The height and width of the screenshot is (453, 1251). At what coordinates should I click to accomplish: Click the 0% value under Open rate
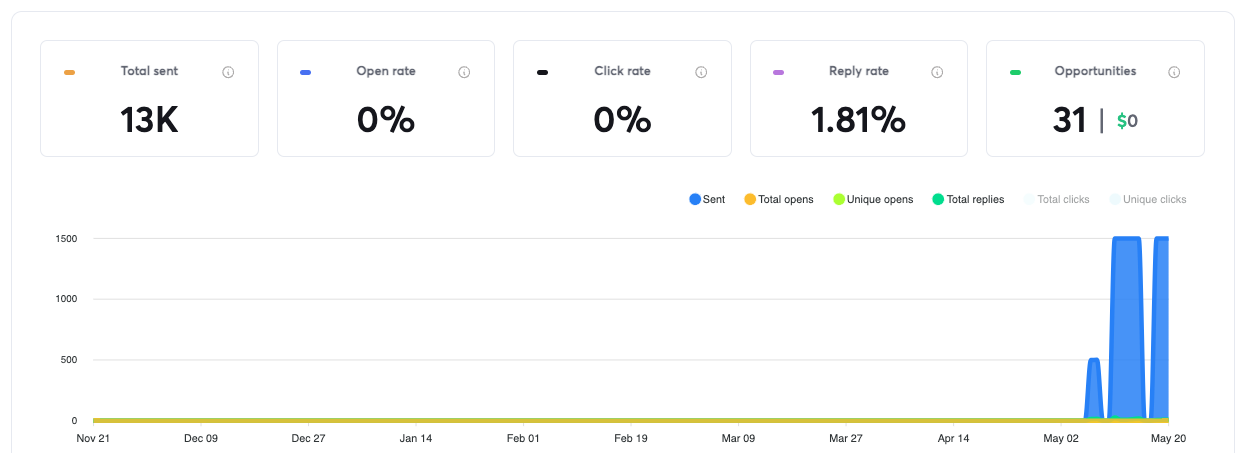(x=386, y=121)
